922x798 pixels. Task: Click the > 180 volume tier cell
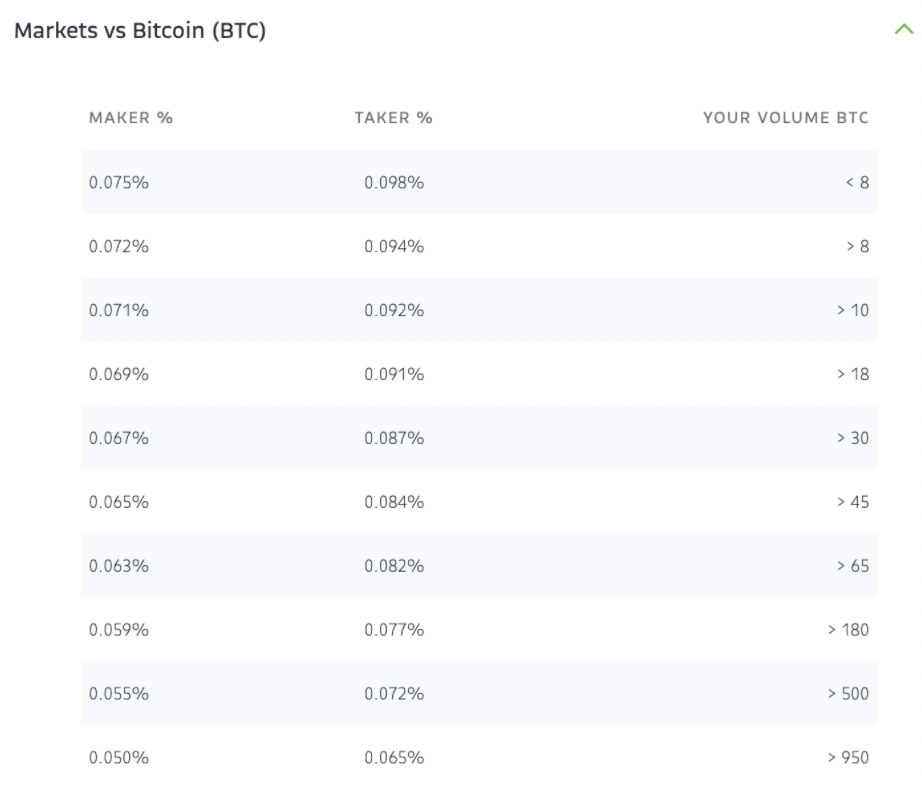(x=848, y=630)
